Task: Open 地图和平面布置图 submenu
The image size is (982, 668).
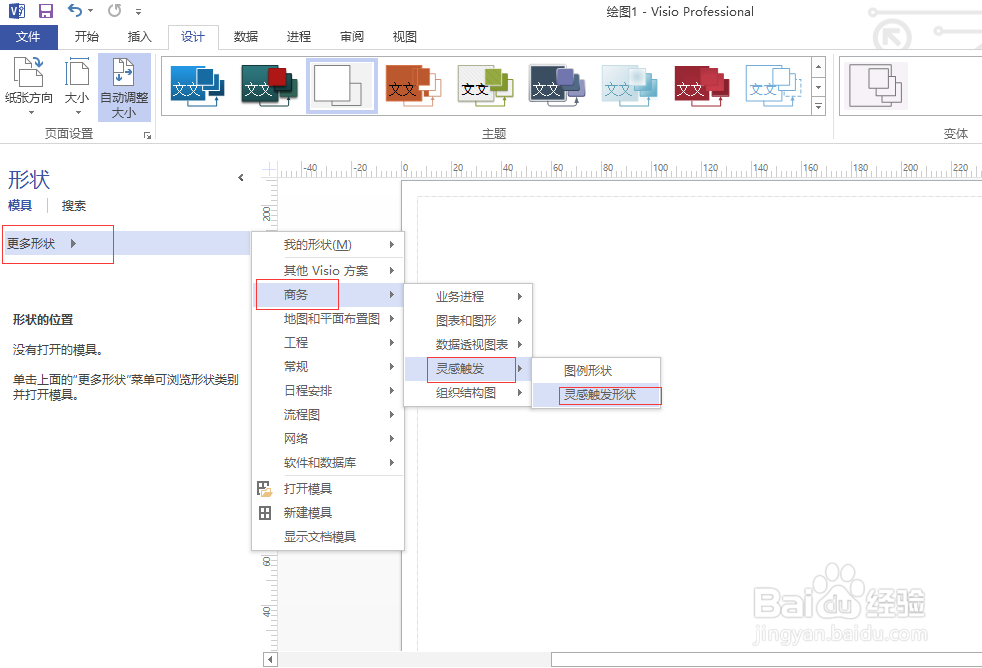Action: coord(328,319)
